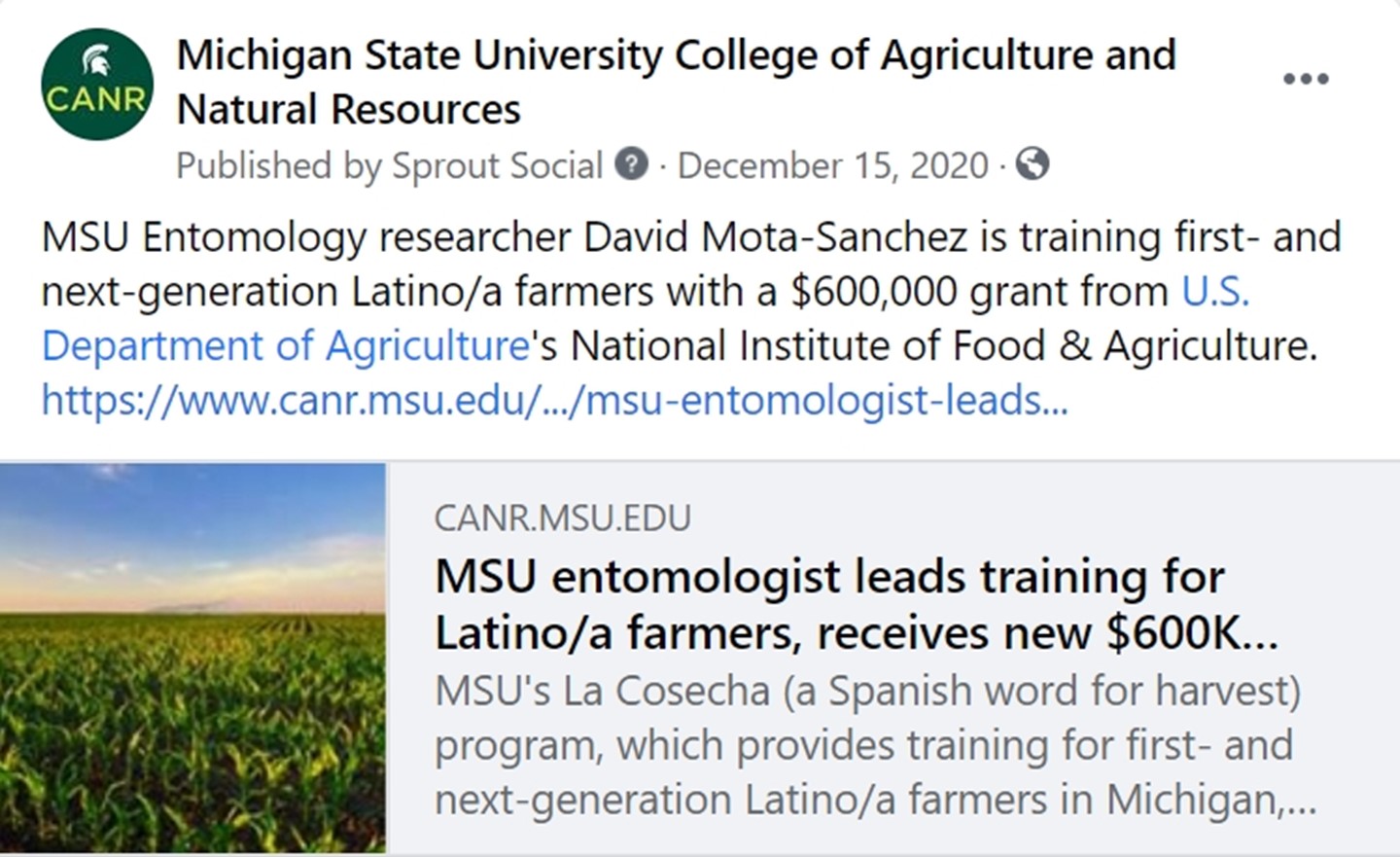Click the "Natural Resources" line of page title
The height and width of the screenshot is (857, 1400).
pyautogui.click(x=348, y=110)
